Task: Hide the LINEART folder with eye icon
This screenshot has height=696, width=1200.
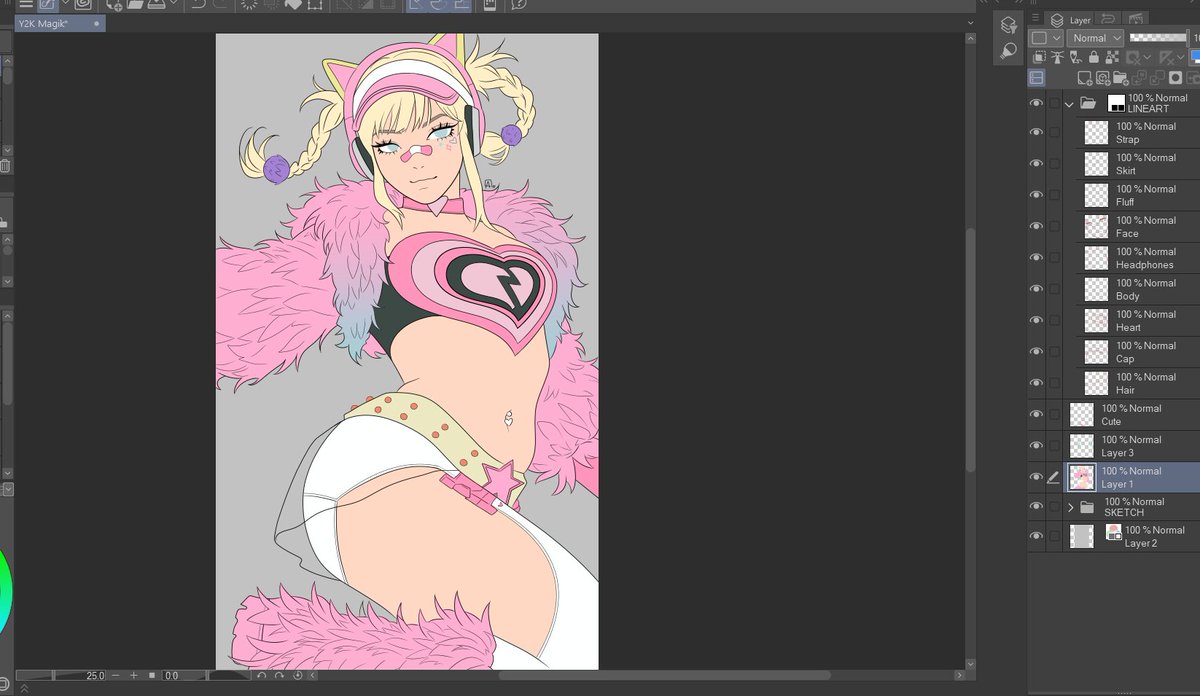Action: coord(1036,103)
